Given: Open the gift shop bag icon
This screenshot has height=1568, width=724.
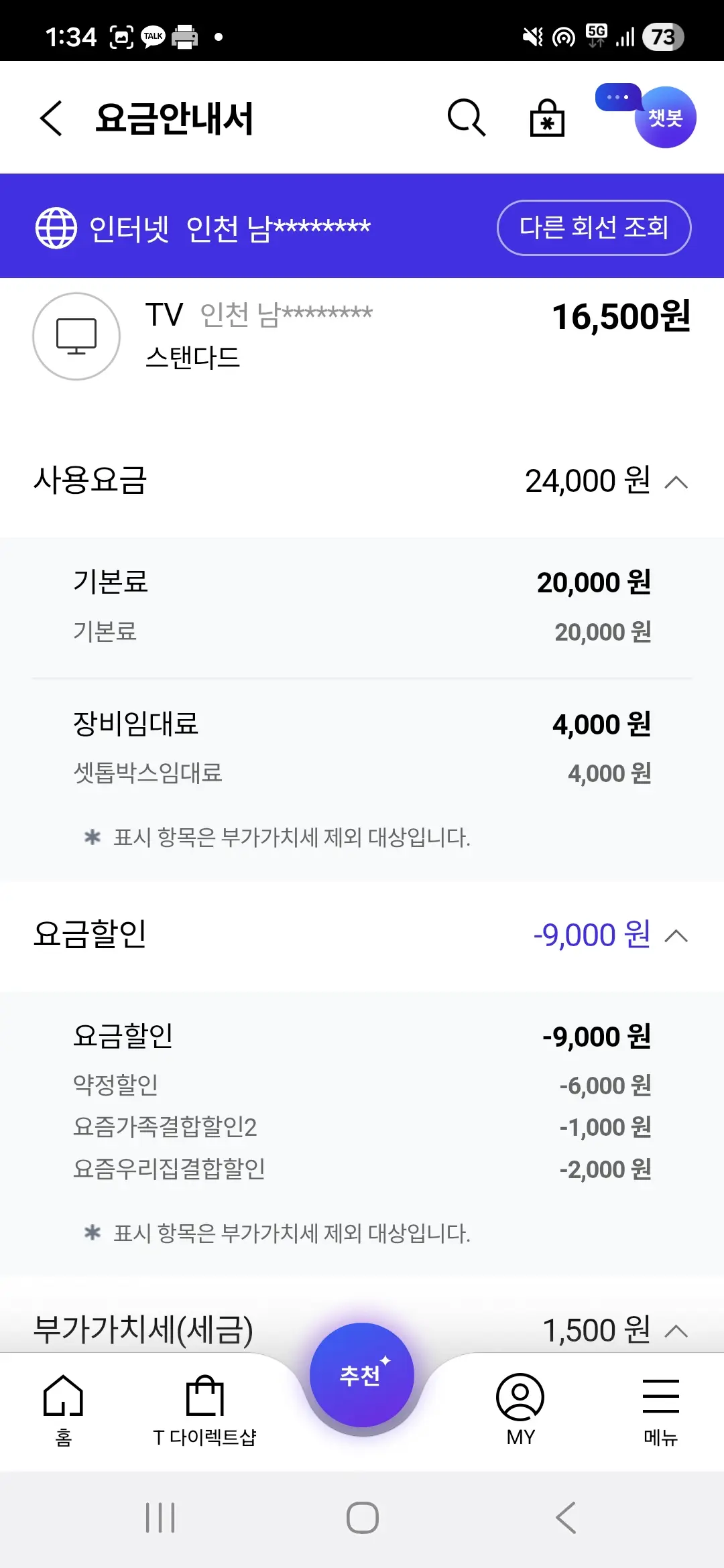Looking at the screenshot, I should (x=547, y=119).
